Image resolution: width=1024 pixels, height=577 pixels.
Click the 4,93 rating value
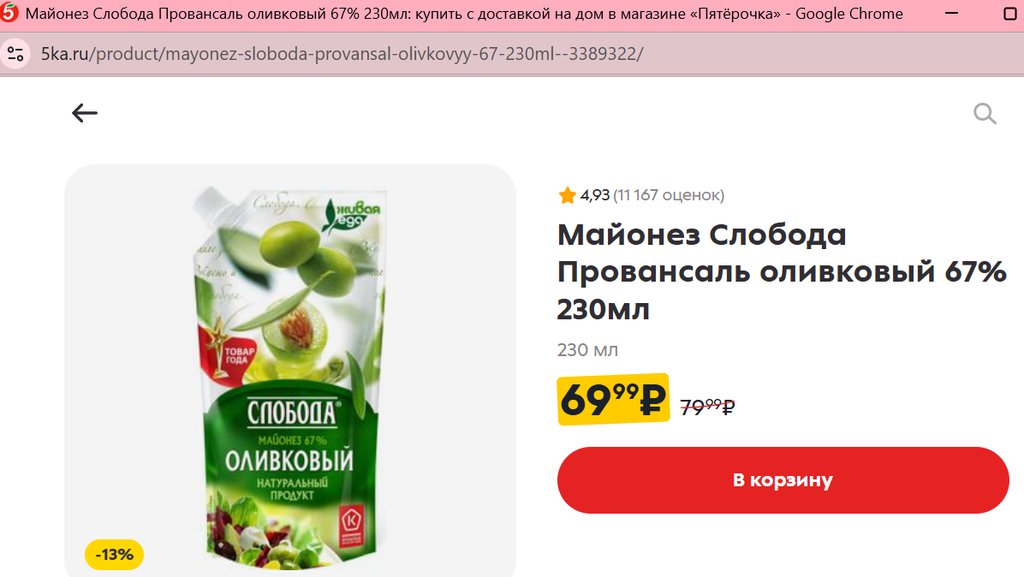pos(594,195)
